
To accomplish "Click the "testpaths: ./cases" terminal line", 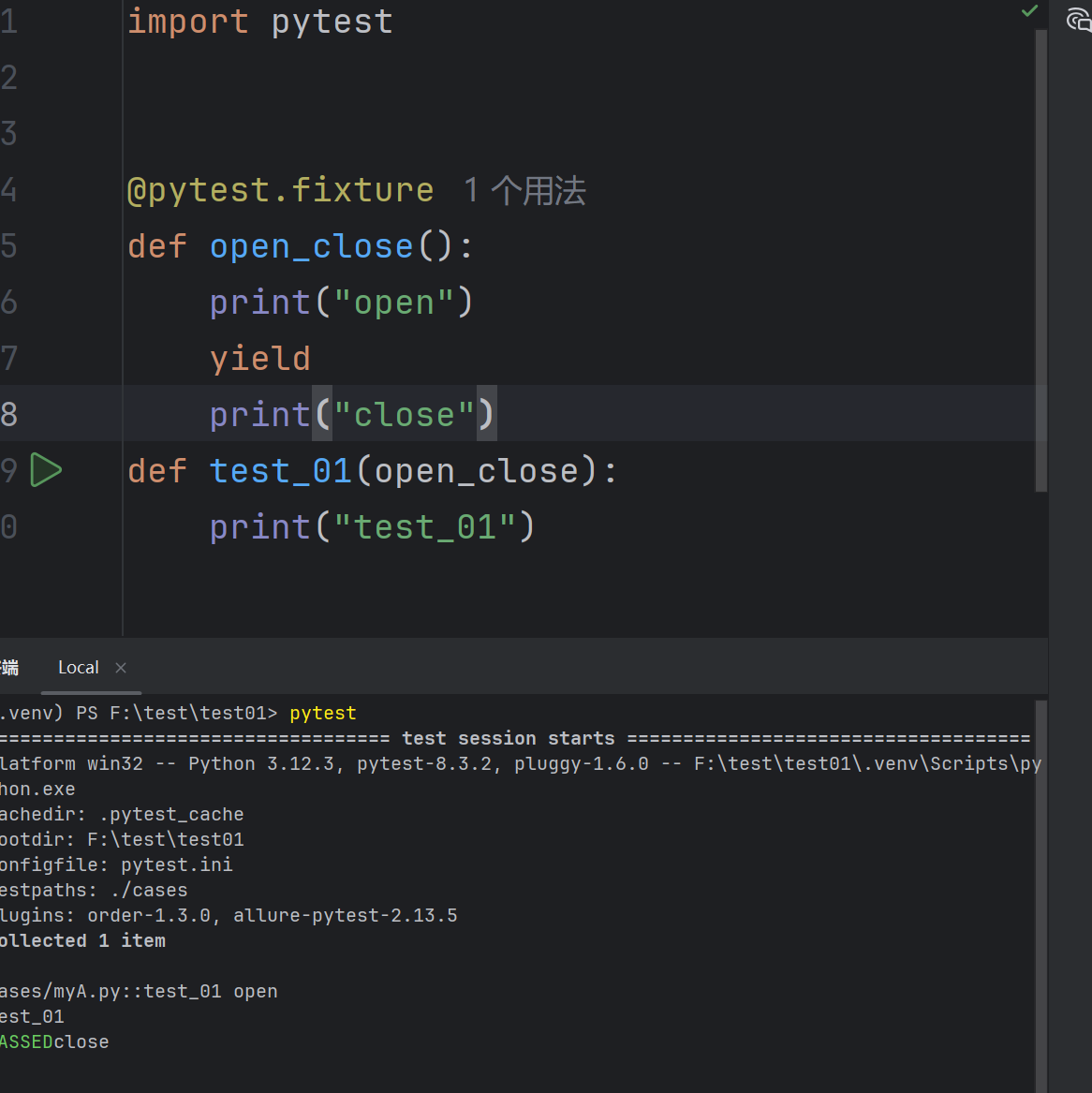I will 94,890.
